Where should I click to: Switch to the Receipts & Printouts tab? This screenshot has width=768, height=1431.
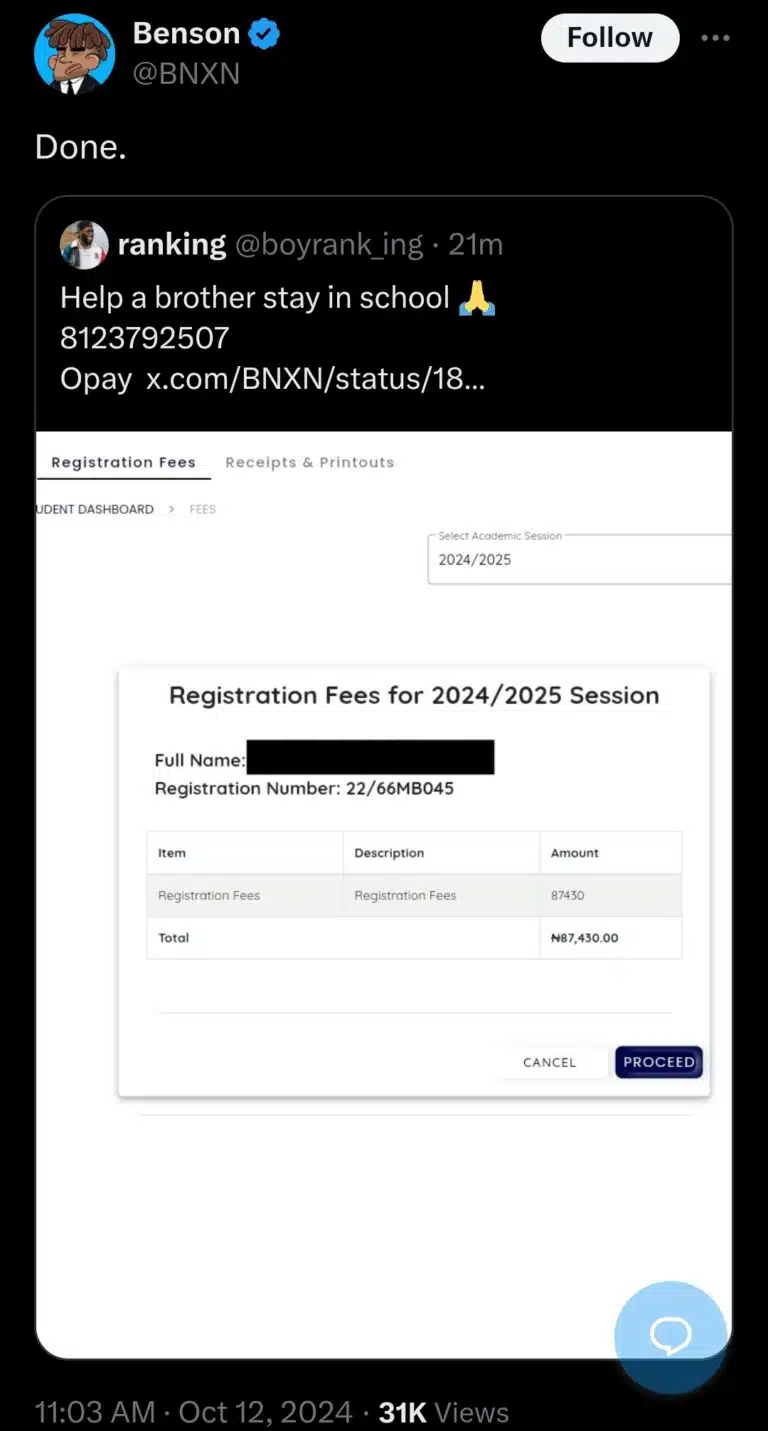coord(310,462)
